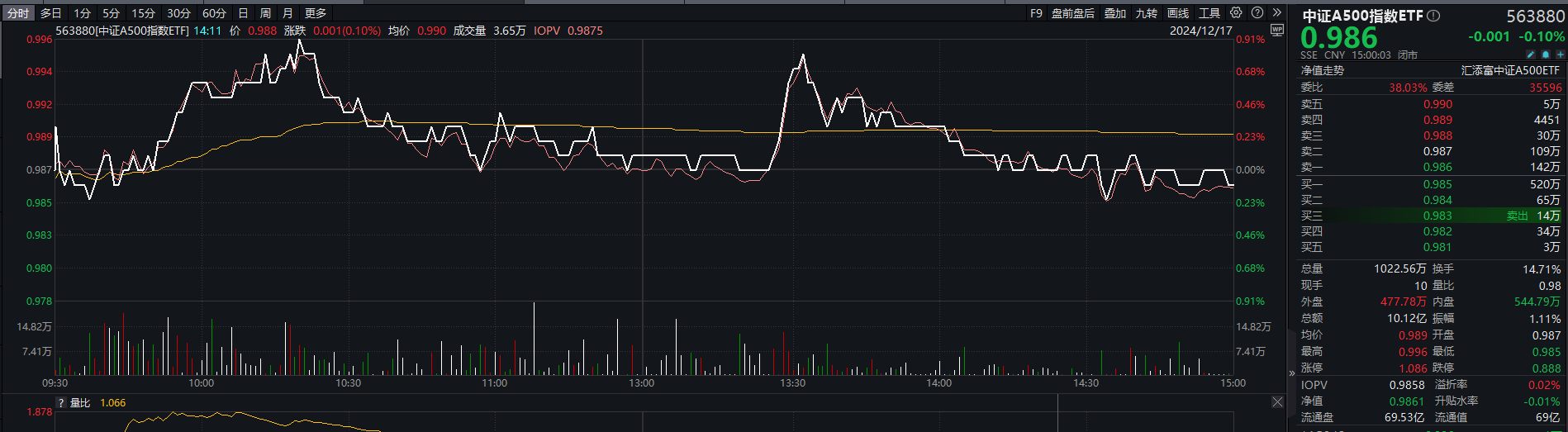
Task: Switch to the 日 daily chart tab
Action: pos(243,13)
